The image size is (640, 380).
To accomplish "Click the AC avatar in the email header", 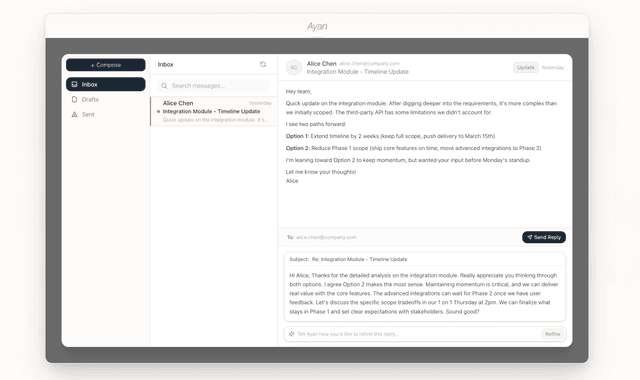I will [294, 68].
